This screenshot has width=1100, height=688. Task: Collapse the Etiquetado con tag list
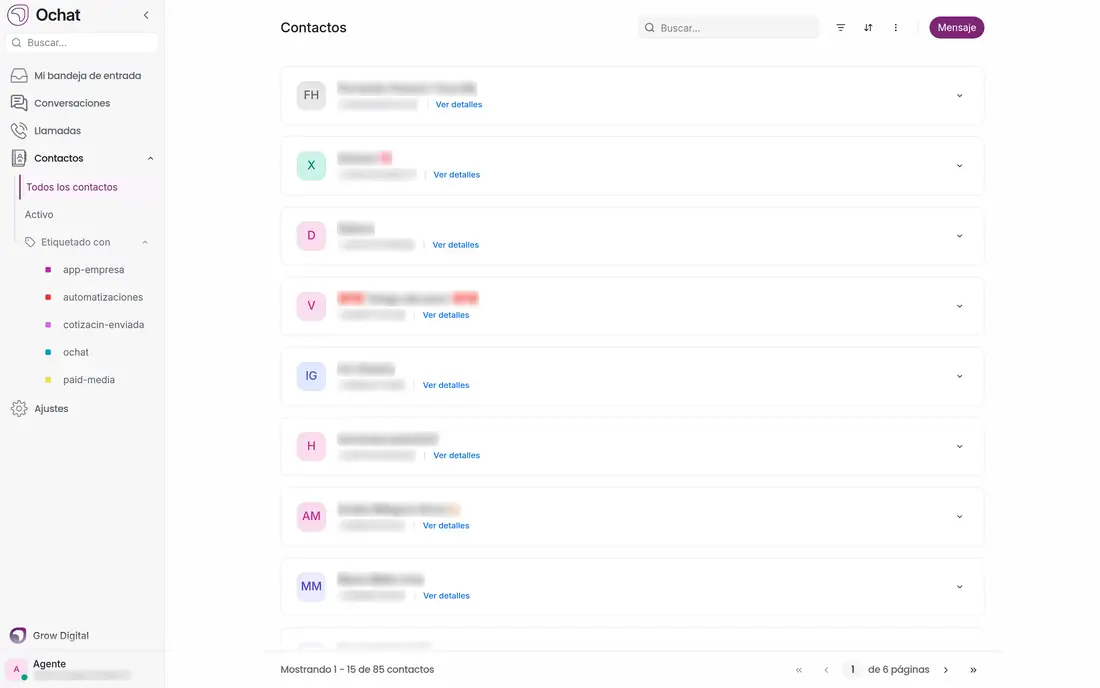tap(145, 242)
